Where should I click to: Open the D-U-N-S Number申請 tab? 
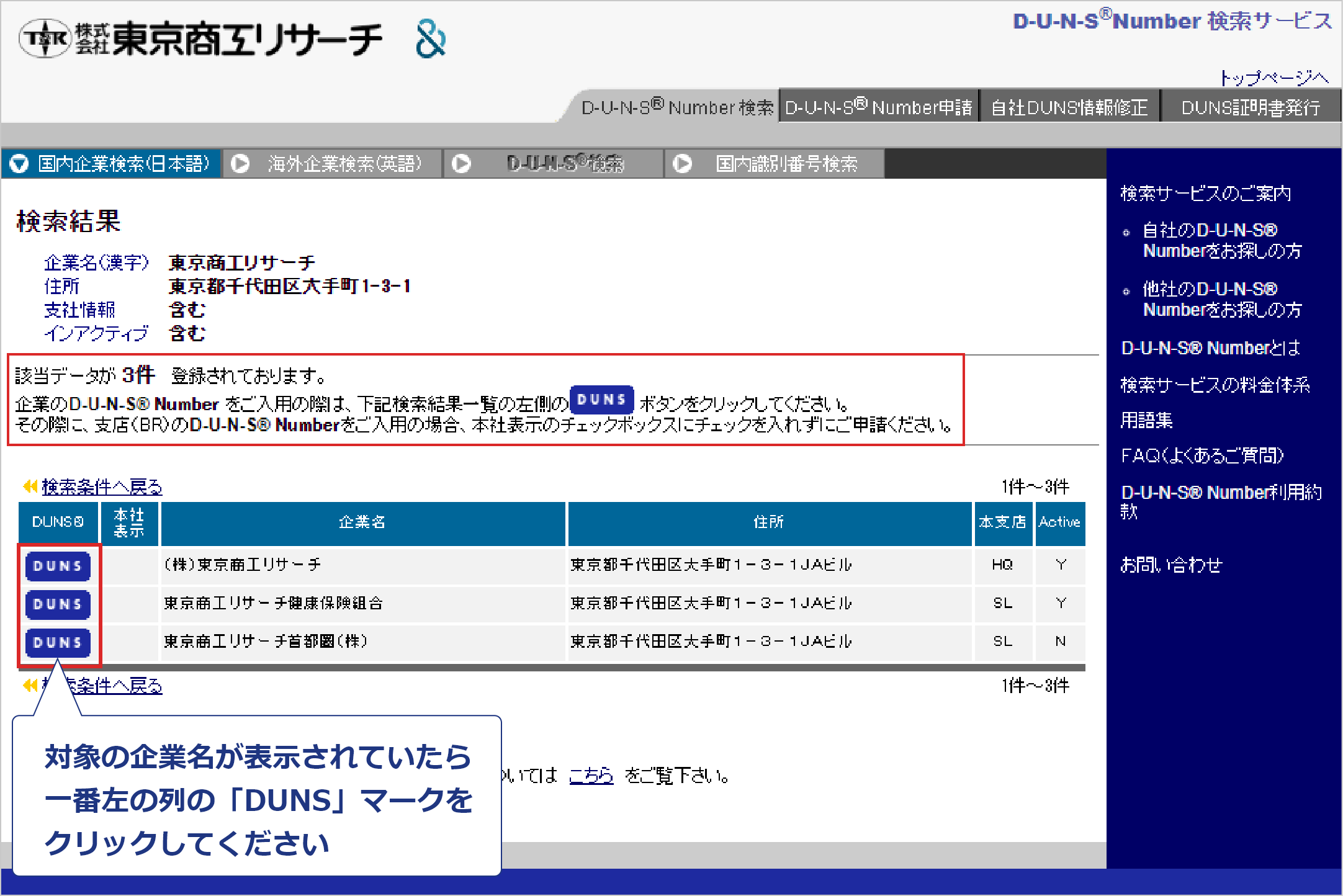[x=879, y=107]
